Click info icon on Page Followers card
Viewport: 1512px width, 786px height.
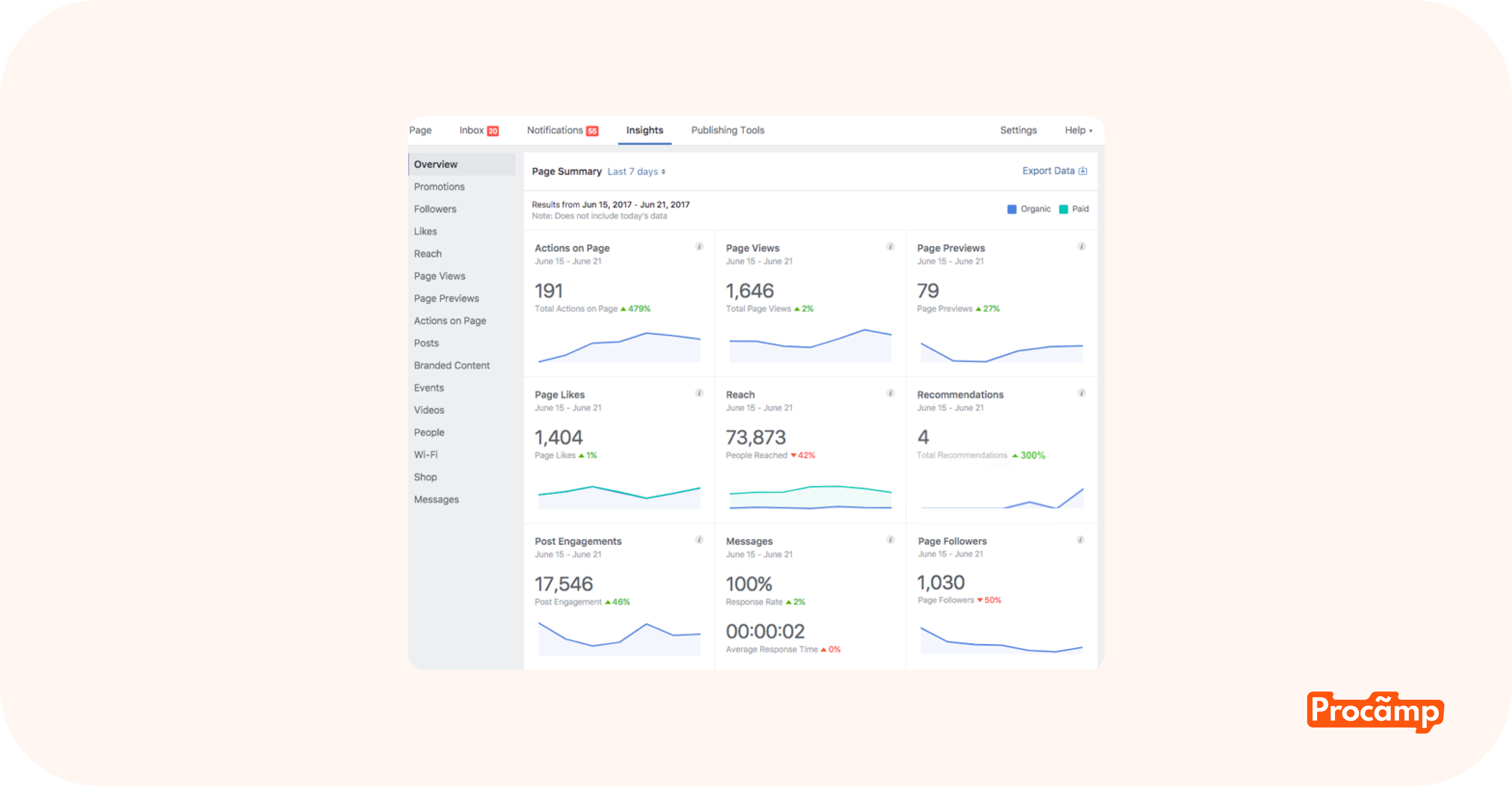tap(1080, 540)
